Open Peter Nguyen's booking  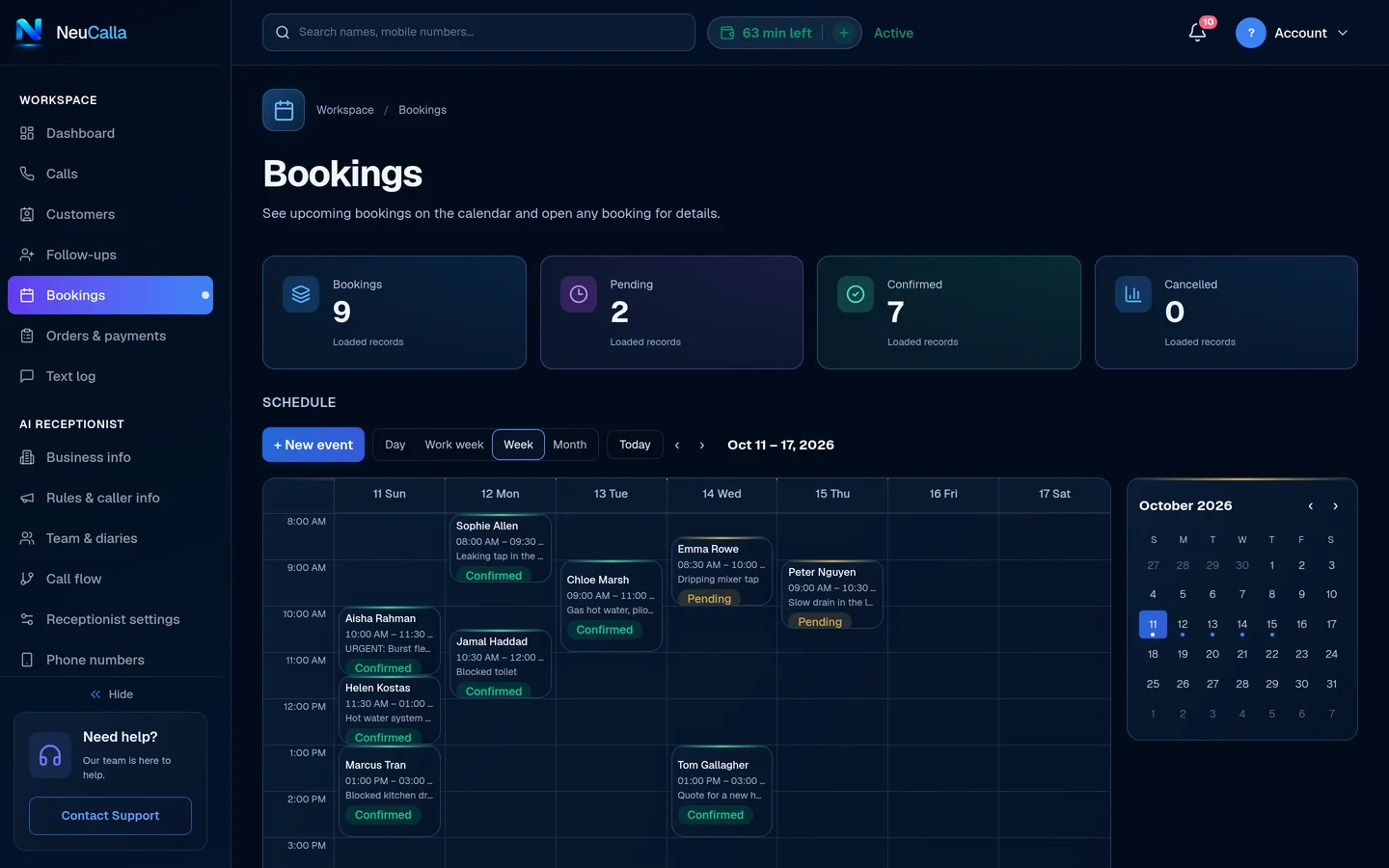coord(832,594)
